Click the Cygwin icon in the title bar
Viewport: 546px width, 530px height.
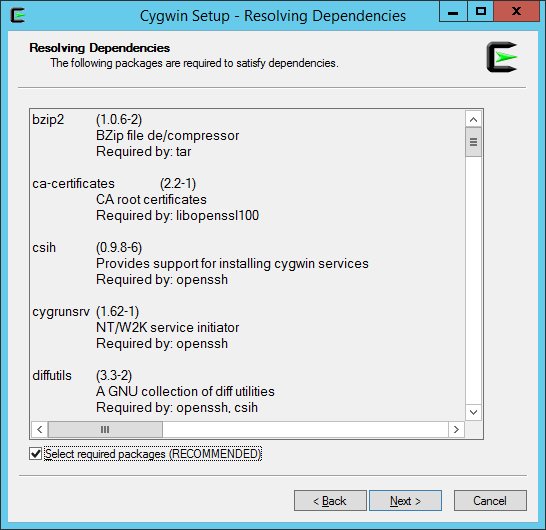17,15
